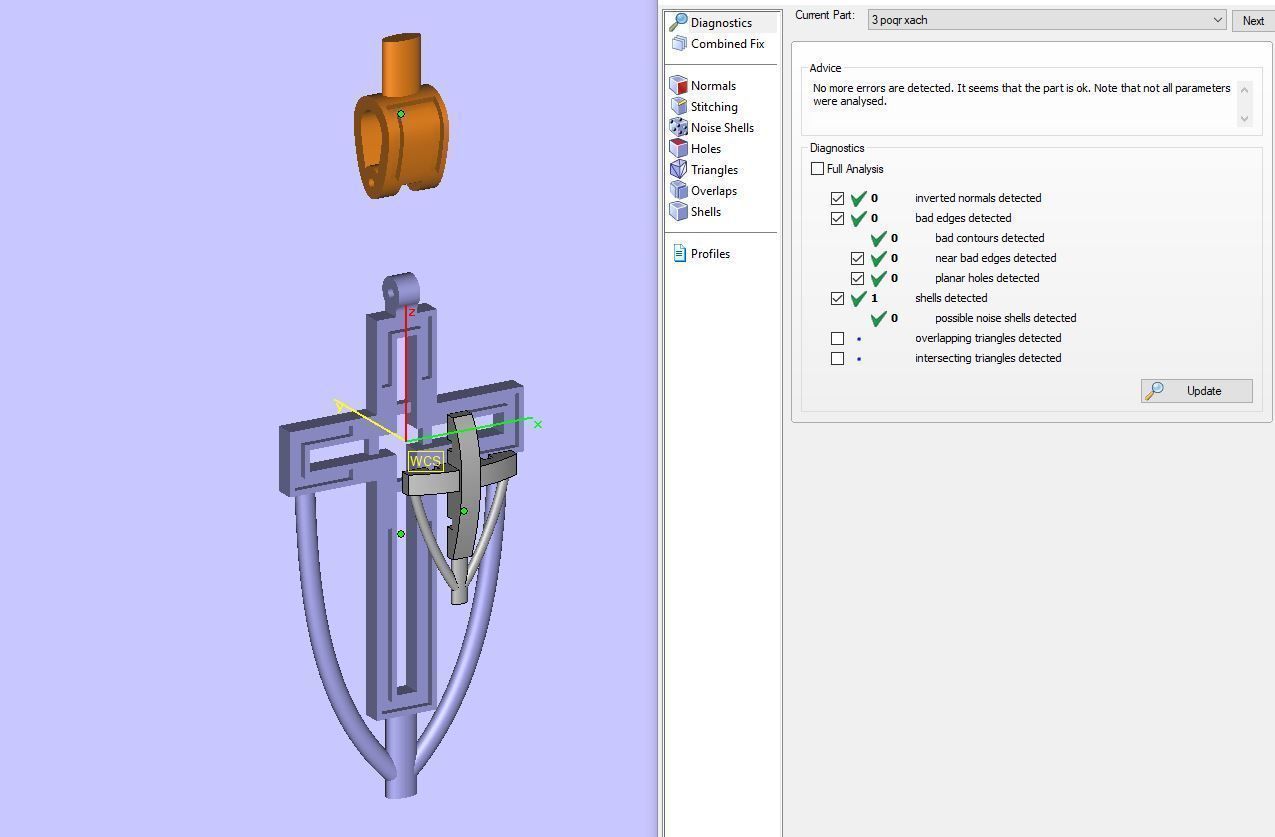The height and width of the screenshot is (837, 1275).
Task: Uncheck bad edges detected checkbox
Action: click(838, 218)
